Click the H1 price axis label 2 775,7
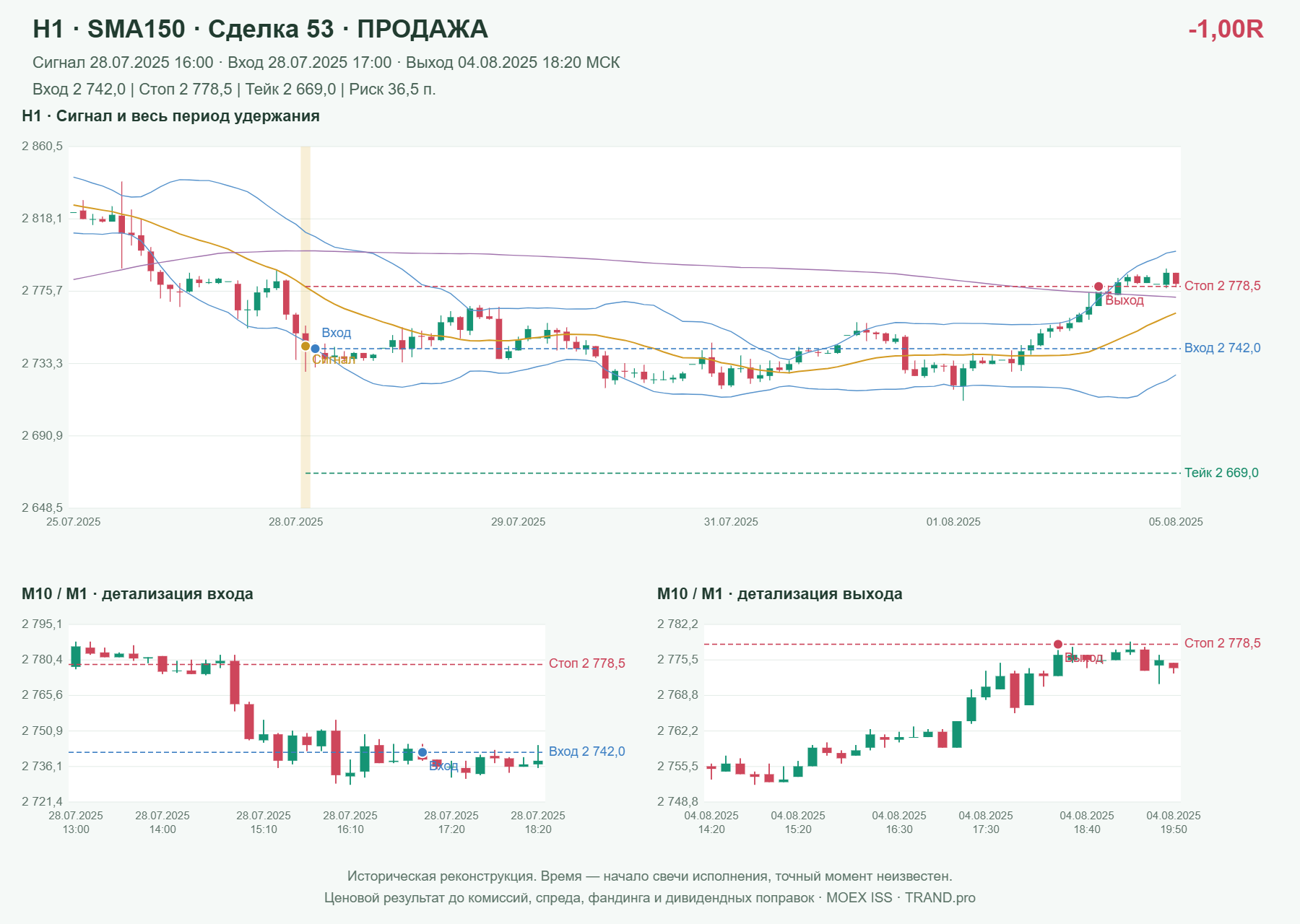This screenshot has height=924, width=1300. point(42,291)
